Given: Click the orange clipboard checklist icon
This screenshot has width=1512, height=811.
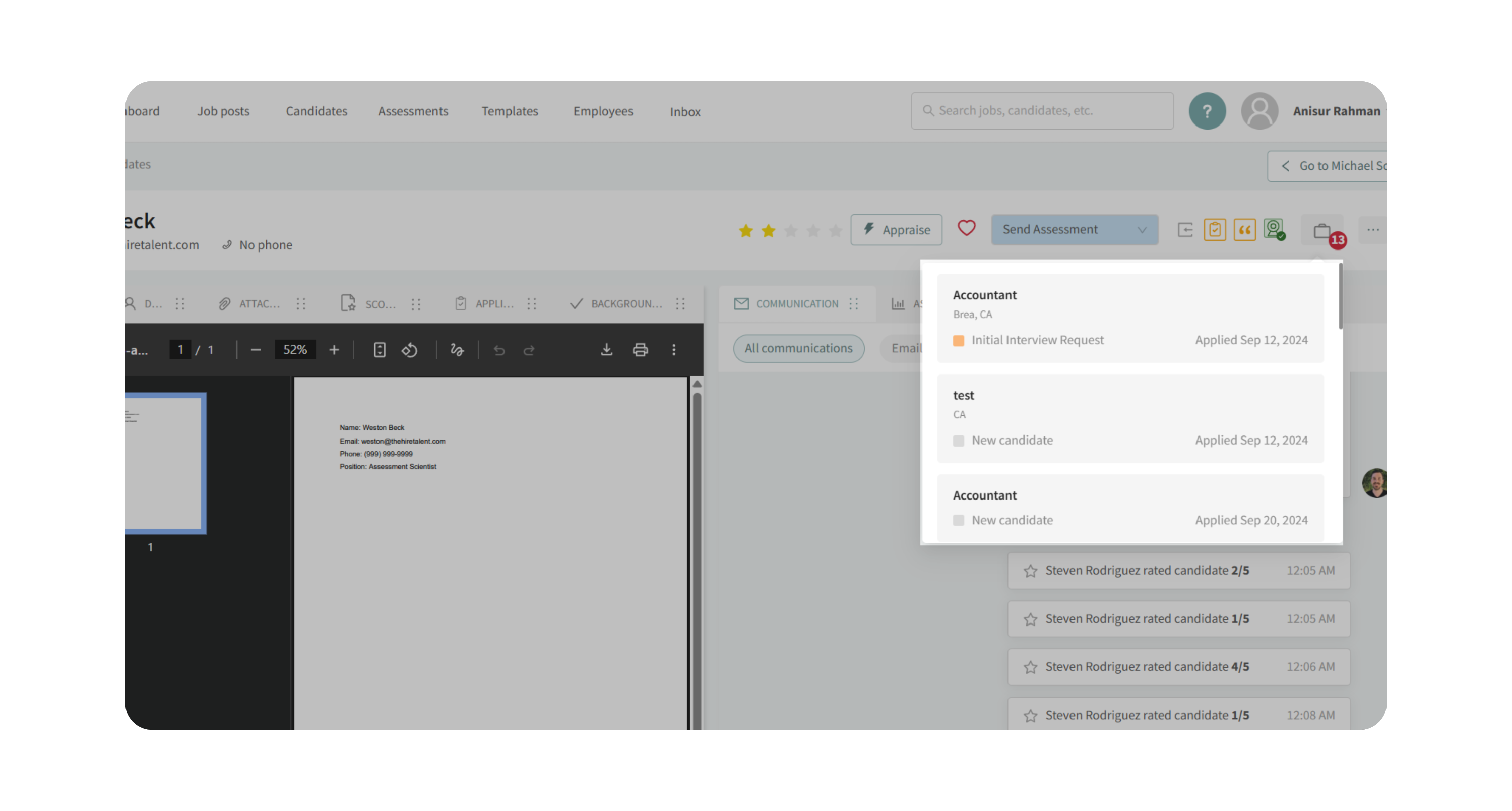Looking at the screenshot, I should coord(1215,229).
